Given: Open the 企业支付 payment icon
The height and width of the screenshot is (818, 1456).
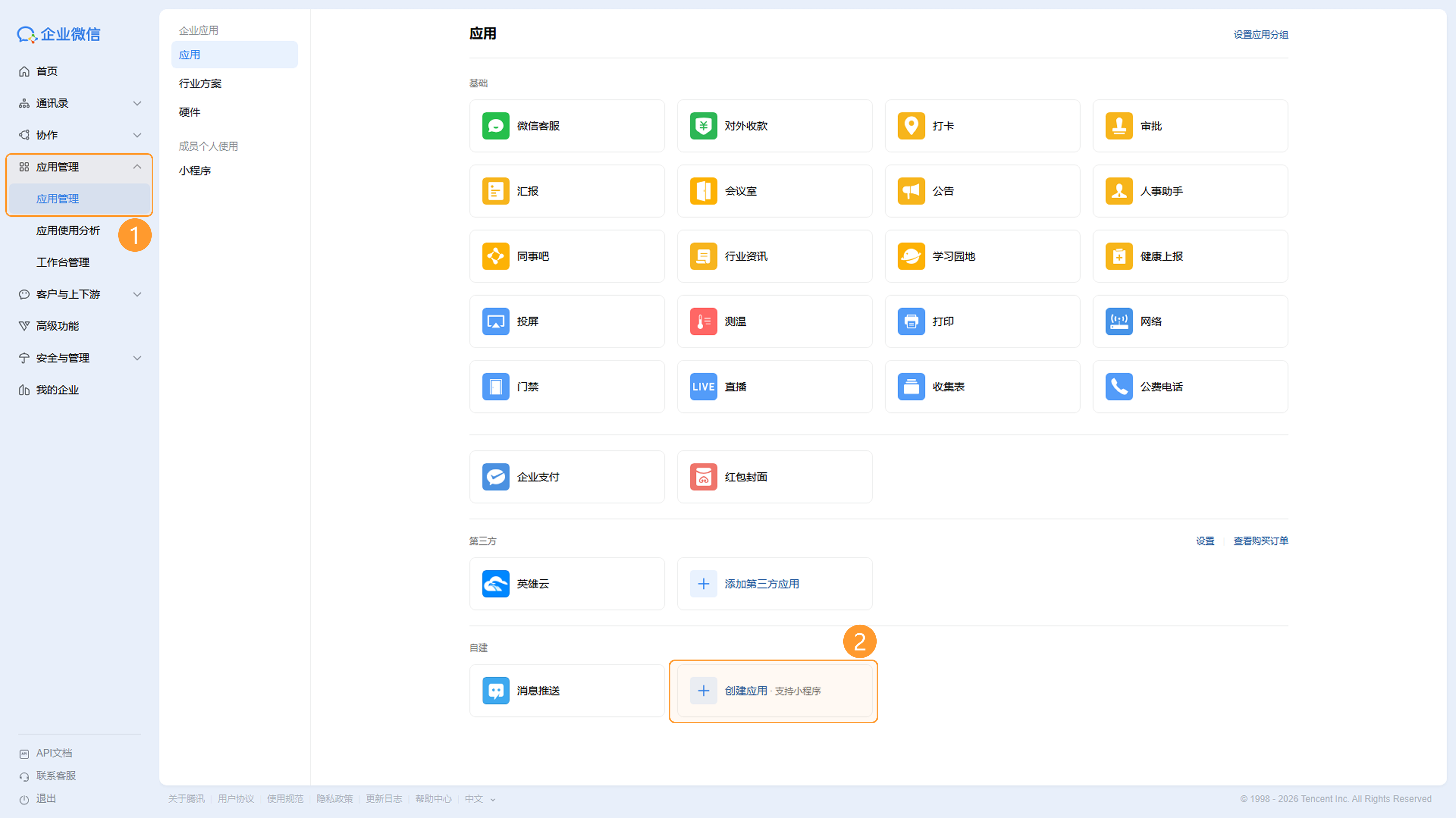Looking at the screenshot, I should pos(495,477).
